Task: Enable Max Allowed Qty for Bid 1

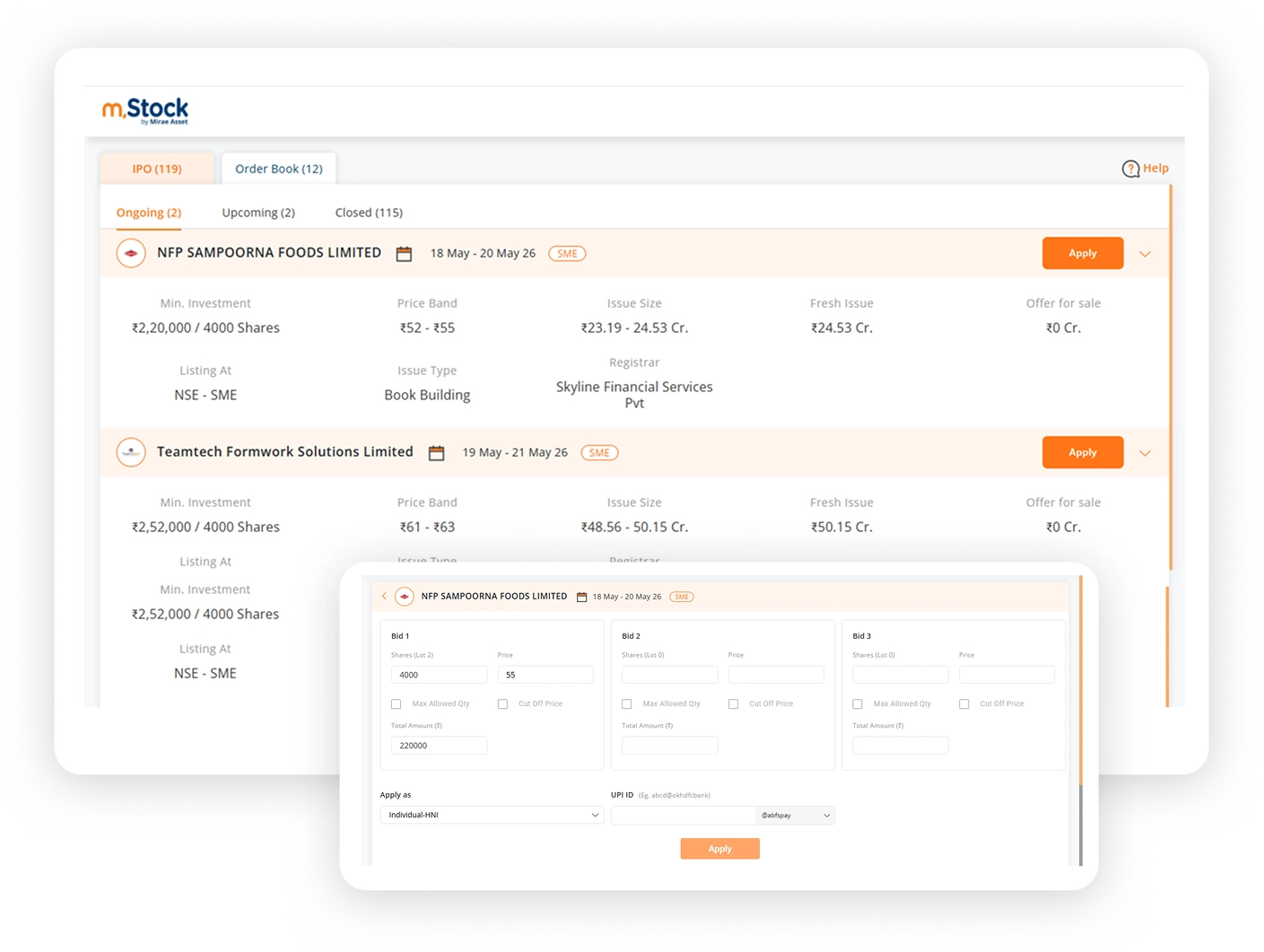Action: click(x=397, y=704)
